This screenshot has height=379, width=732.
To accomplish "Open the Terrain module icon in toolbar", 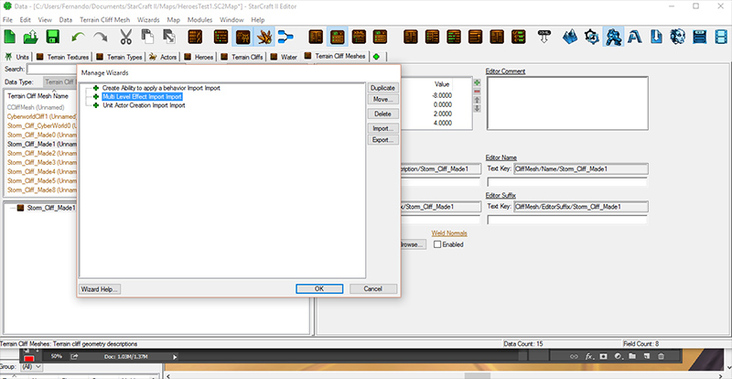I will [570, 36].
